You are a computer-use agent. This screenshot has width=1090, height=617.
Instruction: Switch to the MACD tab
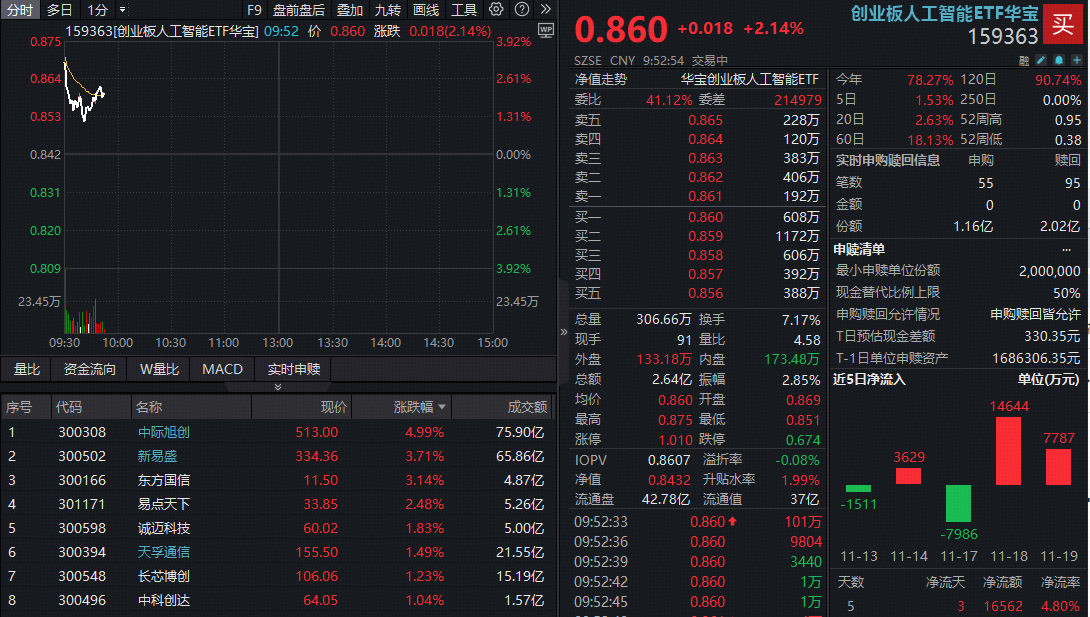click(x=222, y=369)
